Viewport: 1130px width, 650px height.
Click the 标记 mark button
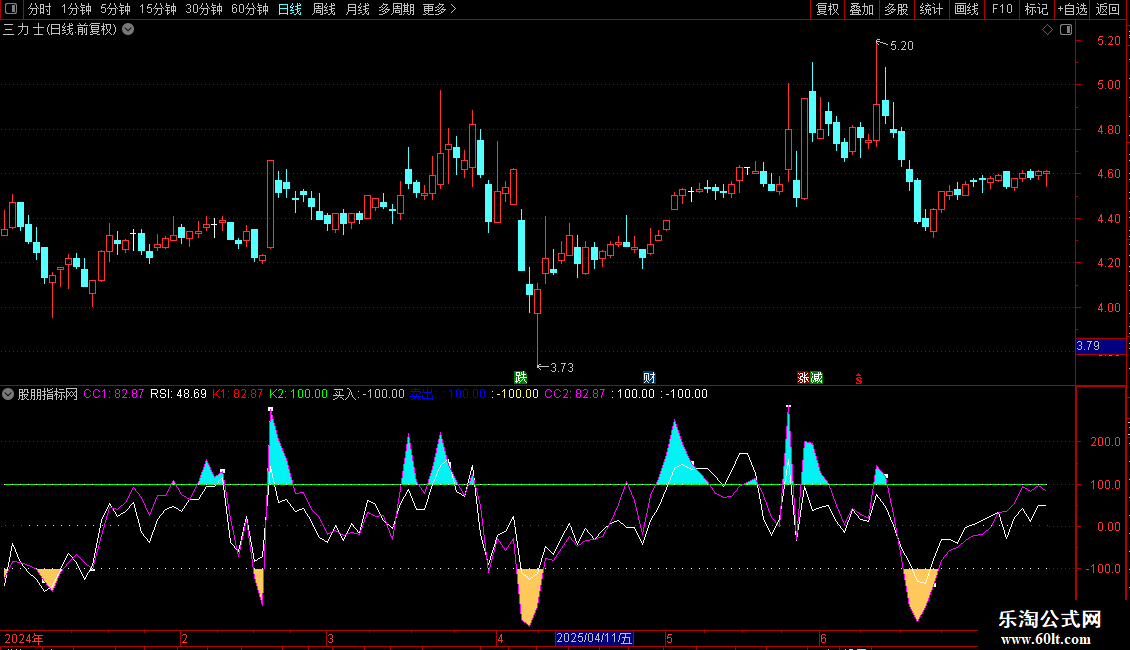(1036, 9)
